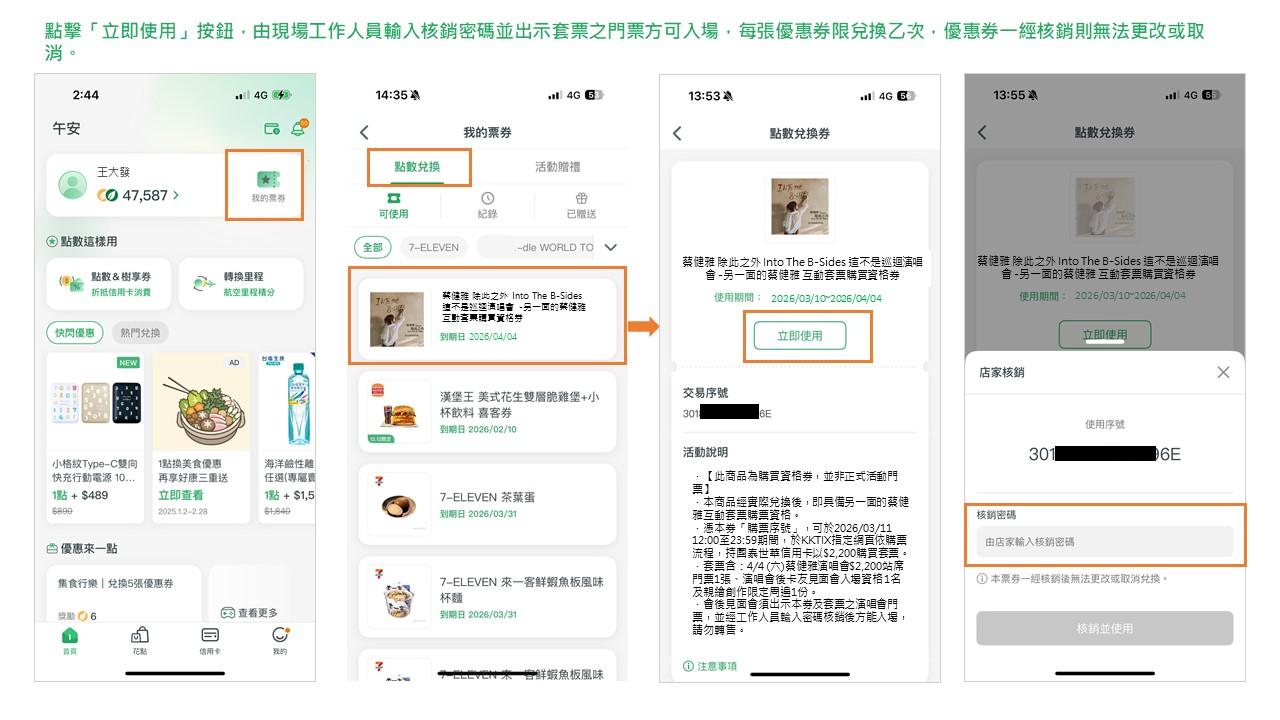
Task: Select the 7-ELEVEN filter chip
Action: pos(433,247)
